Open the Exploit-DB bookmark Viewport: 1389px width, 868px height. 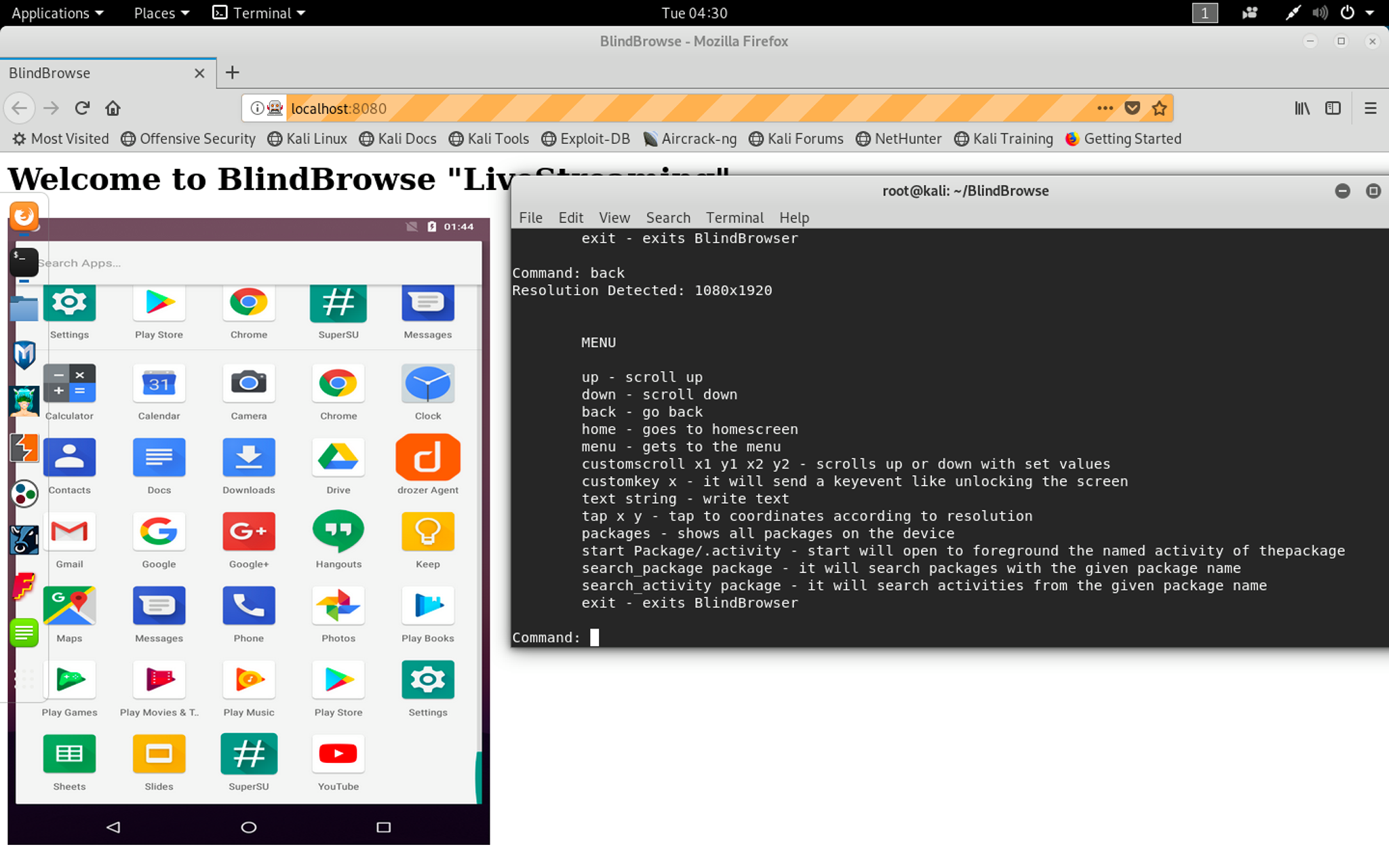coord(586,139)
